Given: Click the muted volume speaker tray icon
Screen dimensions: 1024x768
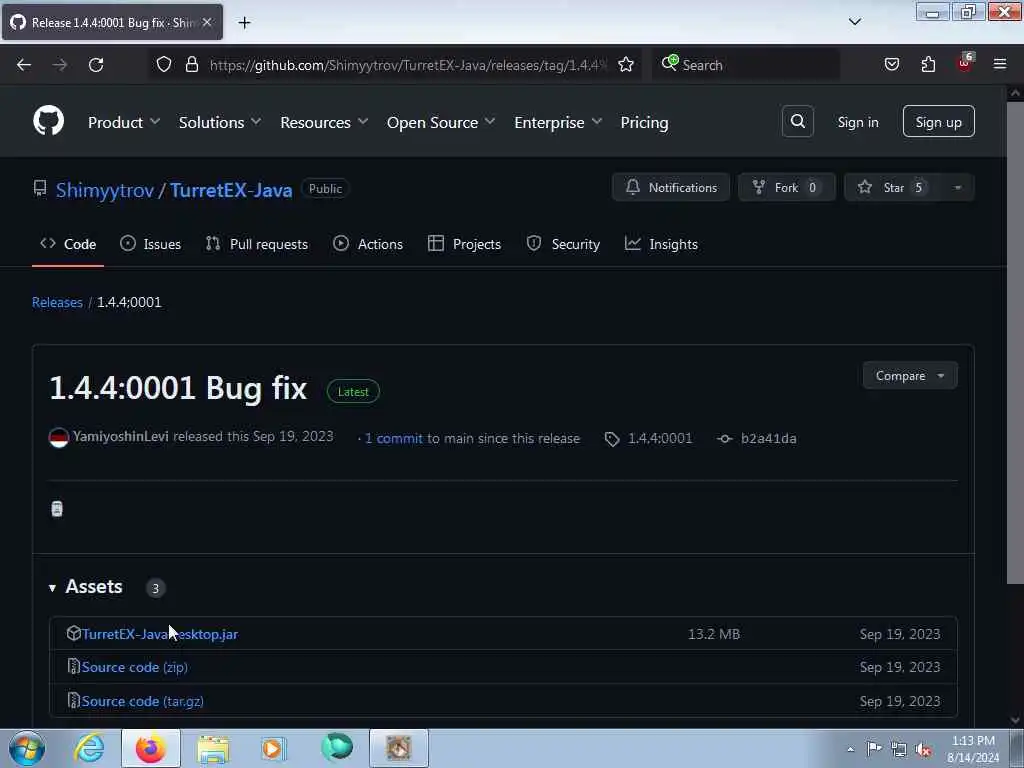Looking at the screenshot, I should point(923,749).
